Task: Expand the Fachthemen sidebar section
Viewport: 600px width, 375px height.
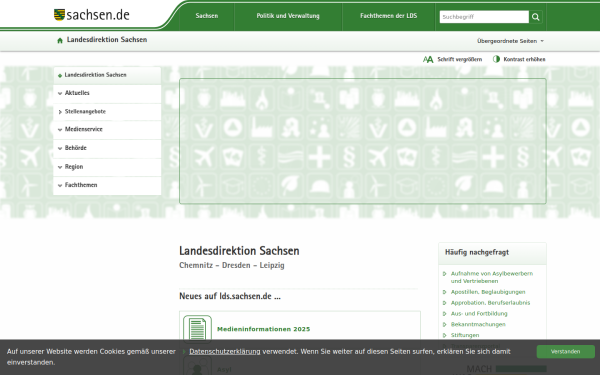Action: (x=107, y=186)
